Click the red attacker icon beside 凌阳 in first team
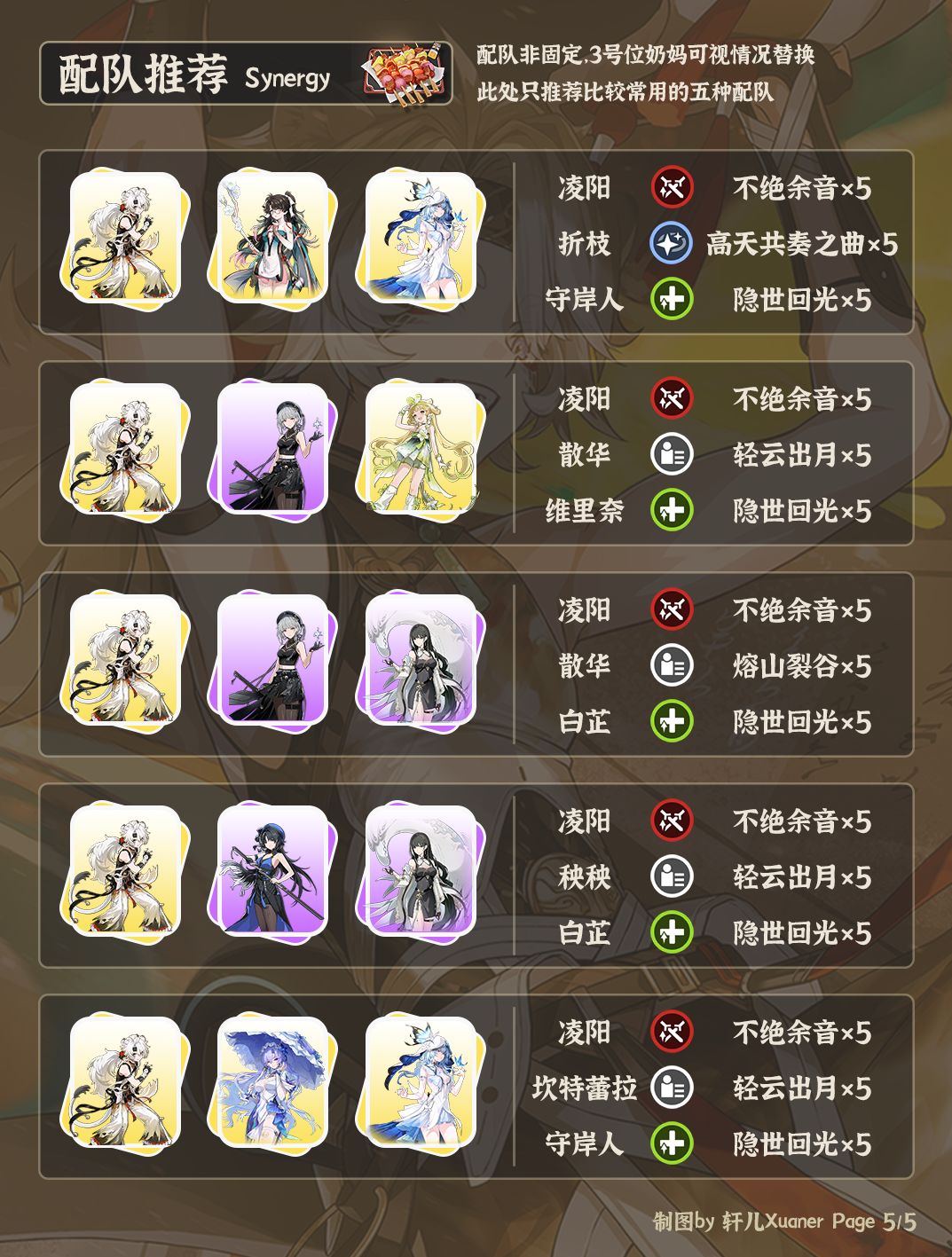This screenshot has height=1257, width=952. [x=672, y=187]
